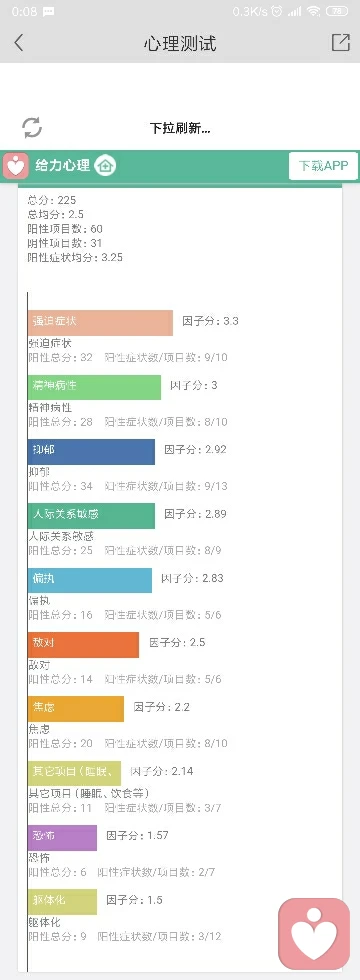Select the green 精神病性 bar
360x980 pixels.
(x=94, y=387)
